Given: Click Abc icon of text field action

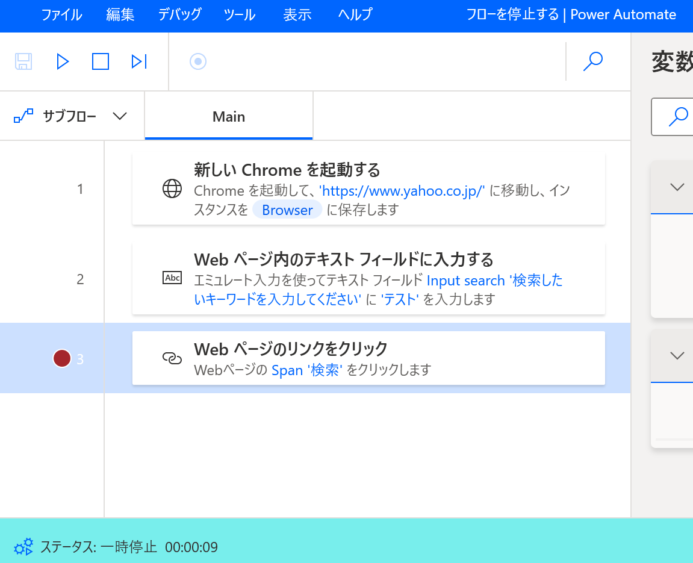Looking at the screenshot, I should click(172, 278).
